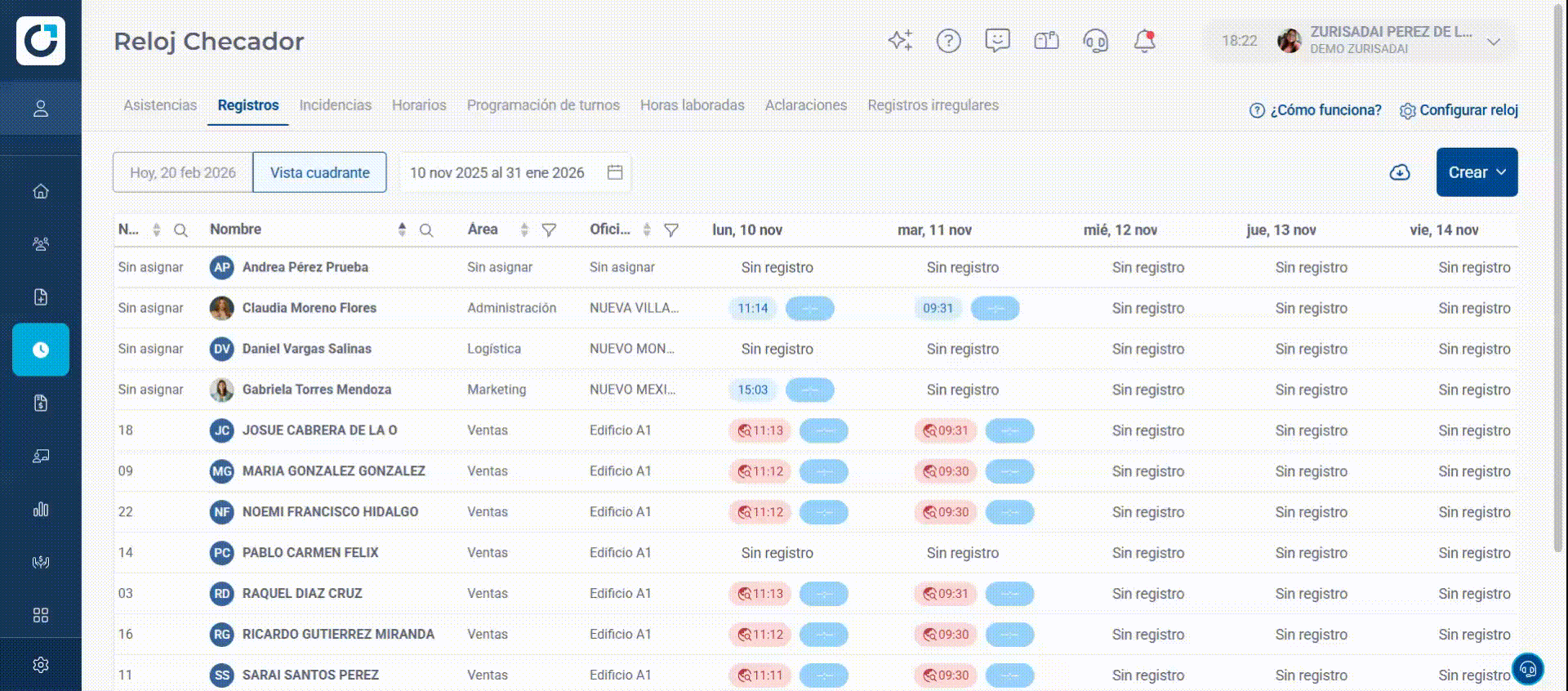Expand the ZURISADAI PEREZ account menu chevron
This screenshot has height=691, width=1568.
tap(1494, 42)
